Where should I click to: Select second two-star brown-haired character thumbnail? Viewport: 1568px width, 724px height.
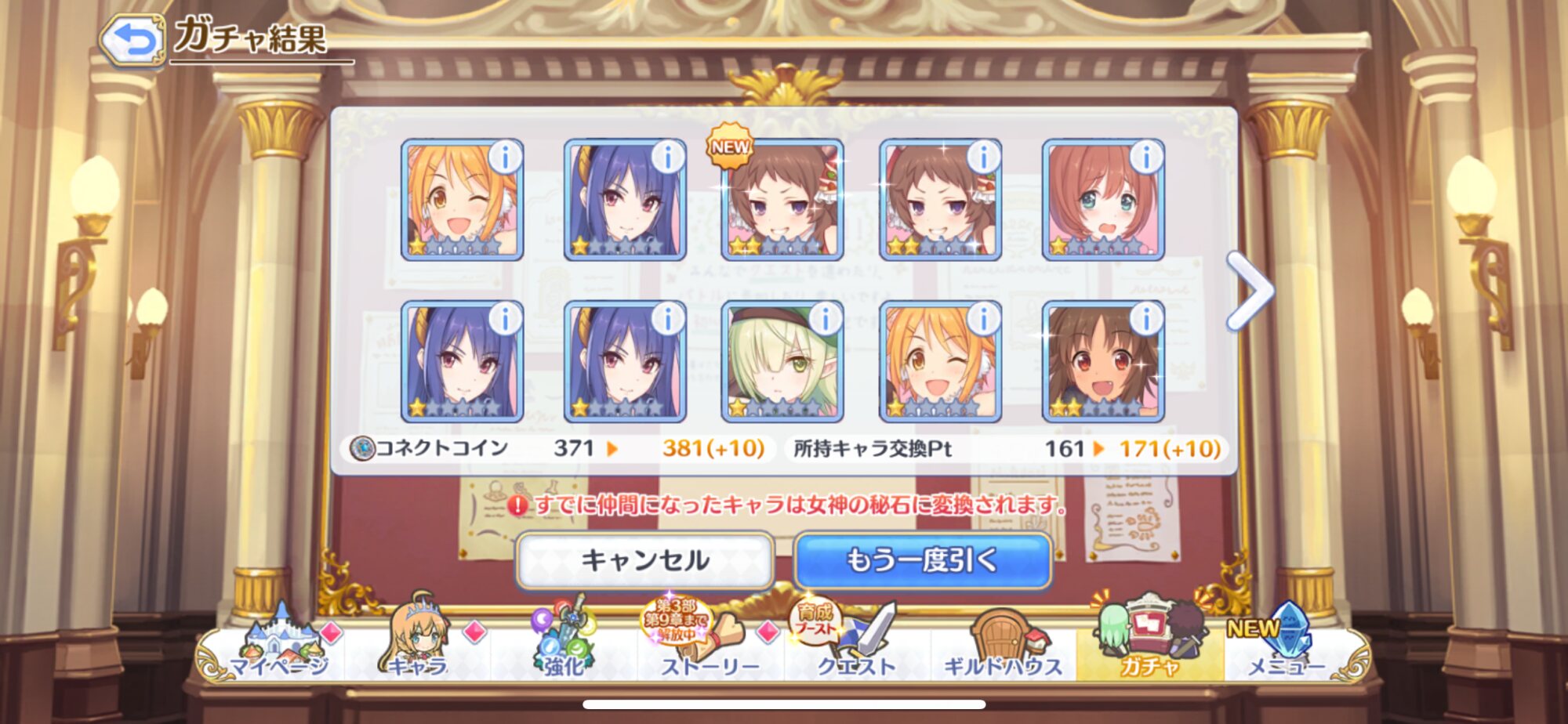941,200
